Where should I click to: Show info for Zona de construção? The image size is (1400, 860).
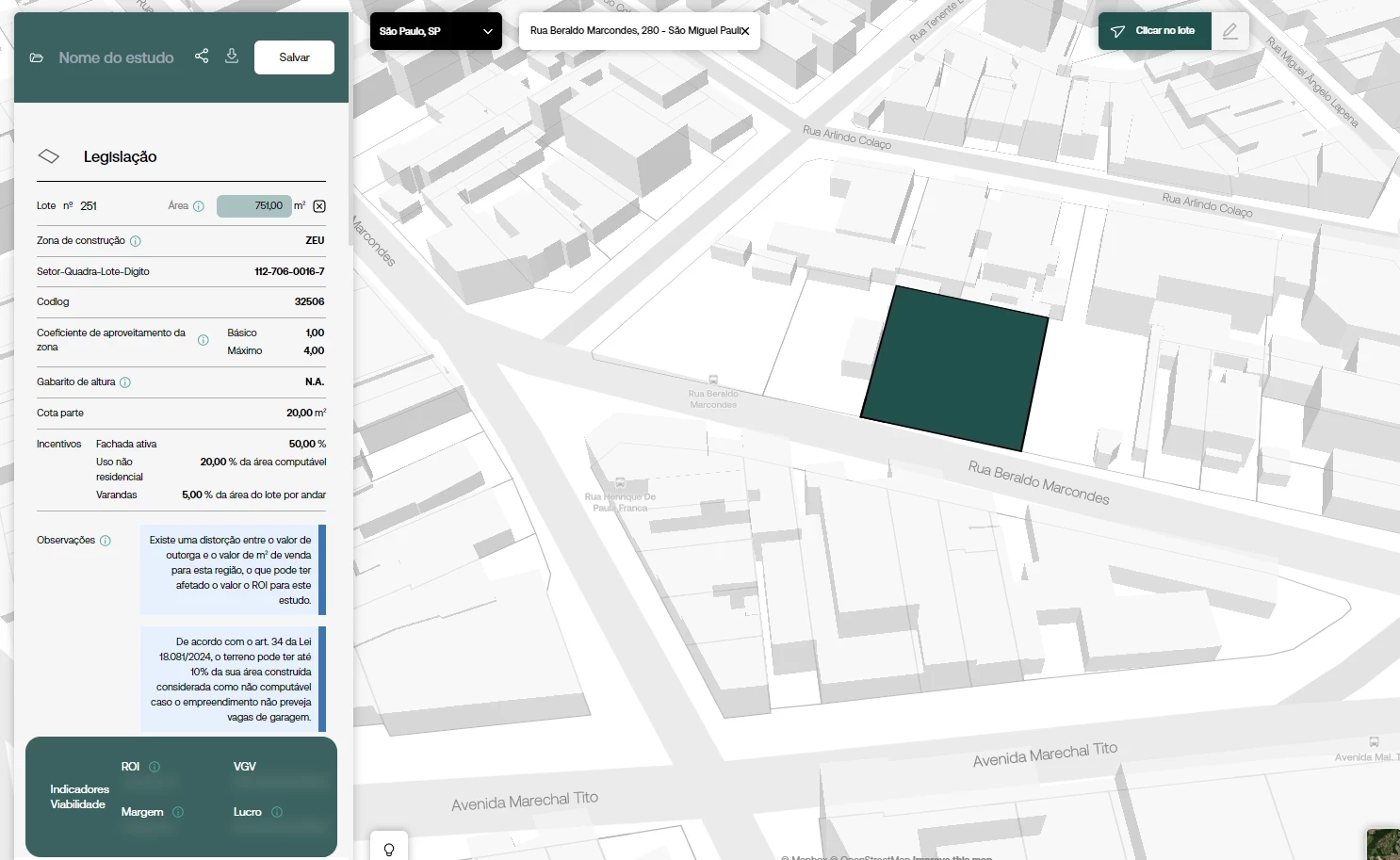[x=136, y=241]
